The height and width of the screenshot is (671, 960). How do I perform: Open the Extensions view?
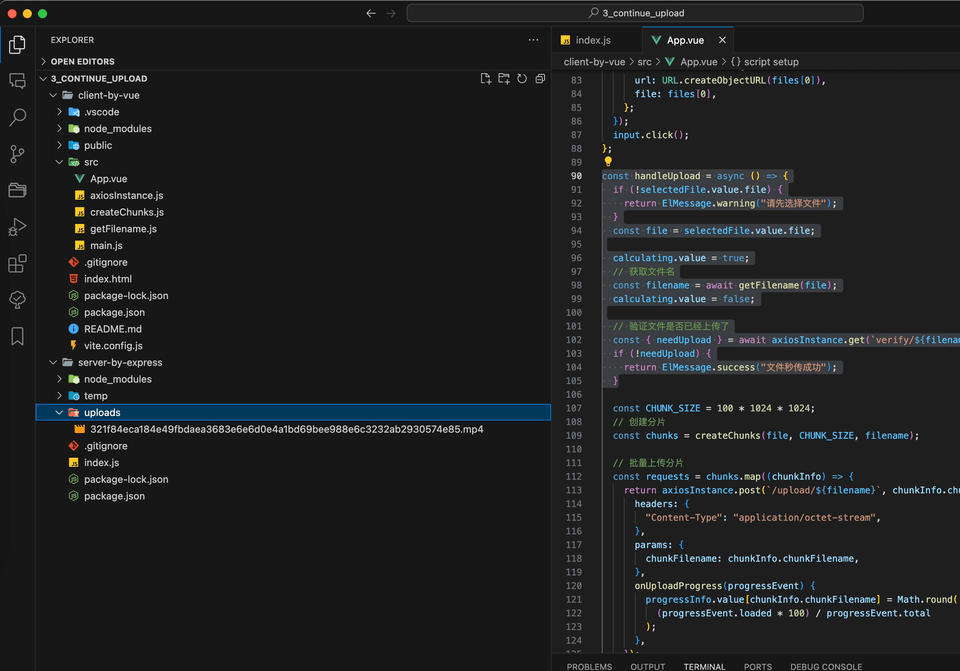17,264
